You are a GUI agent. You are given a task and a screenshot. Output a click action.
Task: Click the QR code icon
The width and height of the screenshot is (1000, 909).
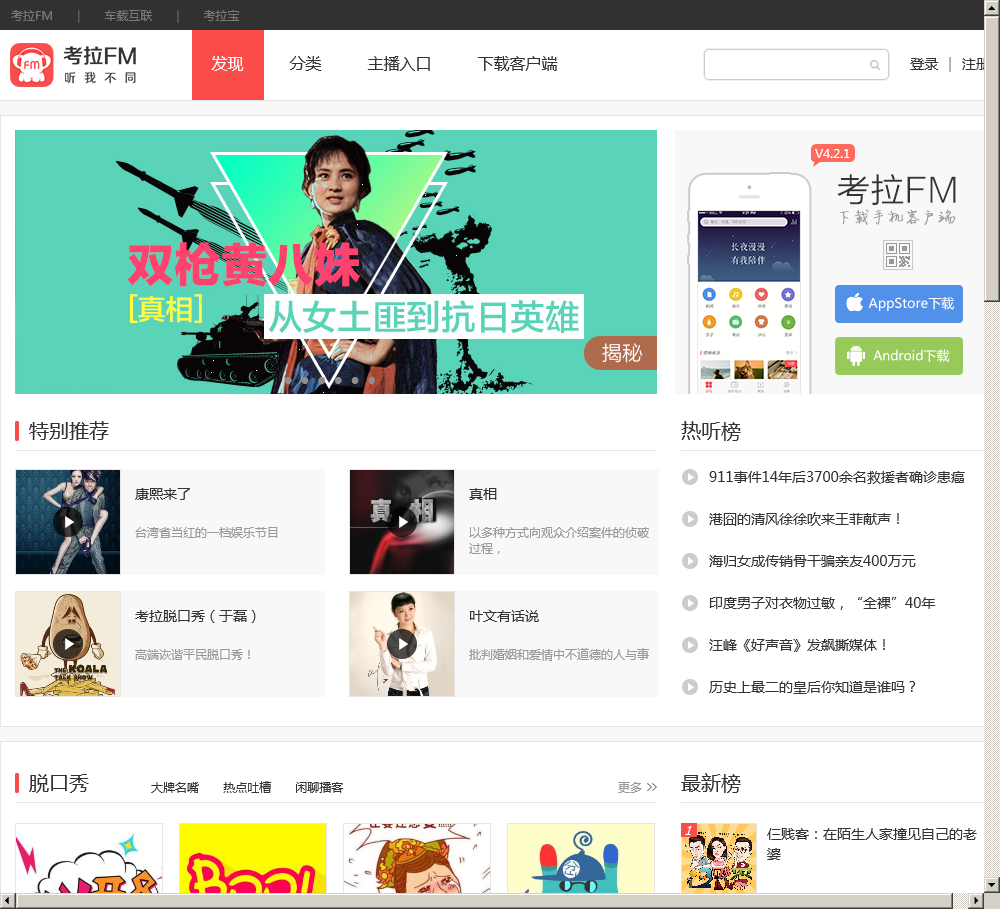tap(898, 255)
